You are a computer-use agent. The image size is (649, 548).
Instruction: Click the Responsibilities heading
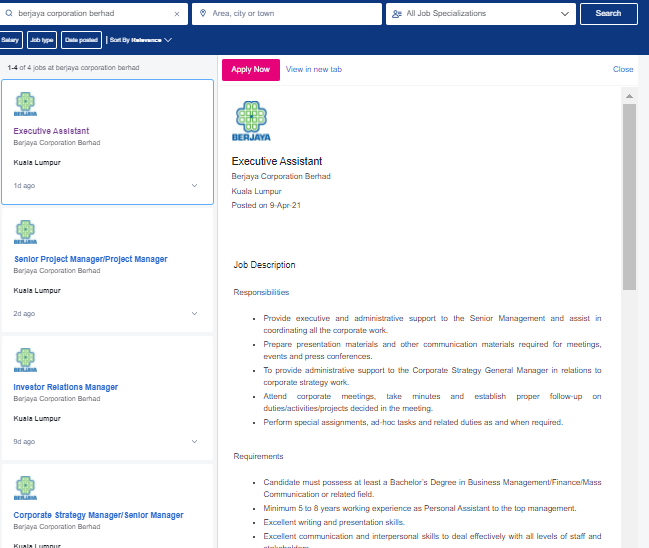tap(261, 292)
